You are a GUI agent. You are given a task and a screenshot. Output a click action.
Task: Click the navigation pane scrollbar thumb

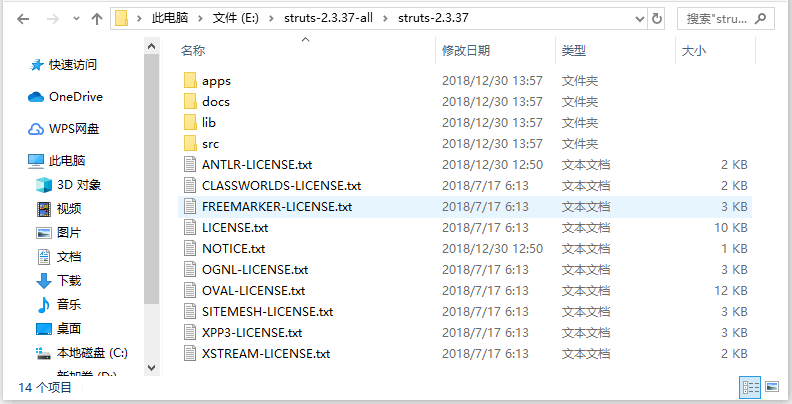[x=151, y=179]
